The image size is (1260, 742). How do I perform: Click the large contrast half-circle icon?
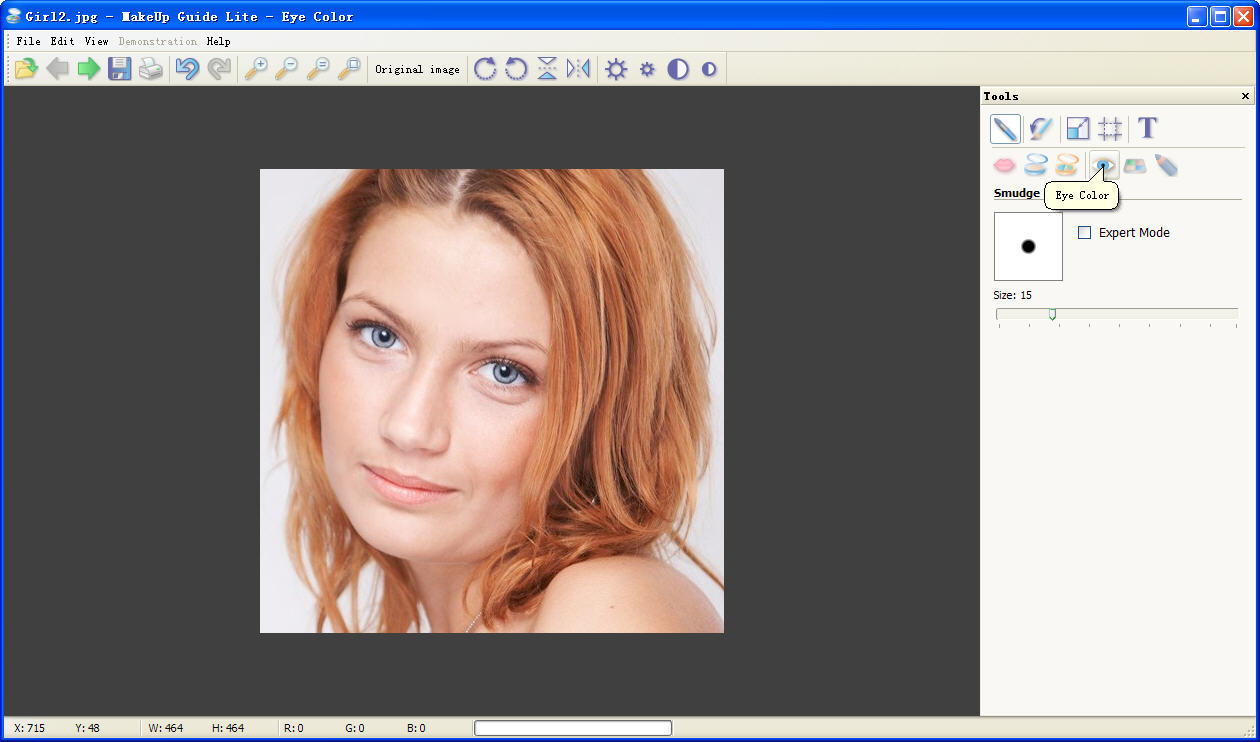678,69
